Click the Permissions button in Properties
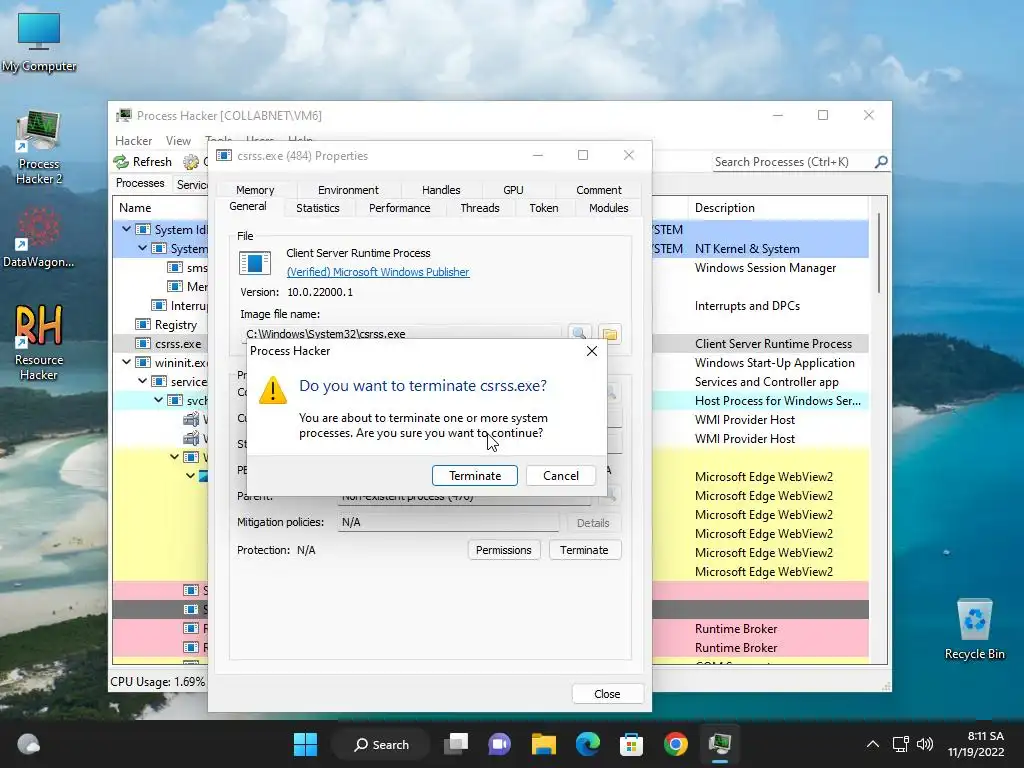 pos(504,550)
